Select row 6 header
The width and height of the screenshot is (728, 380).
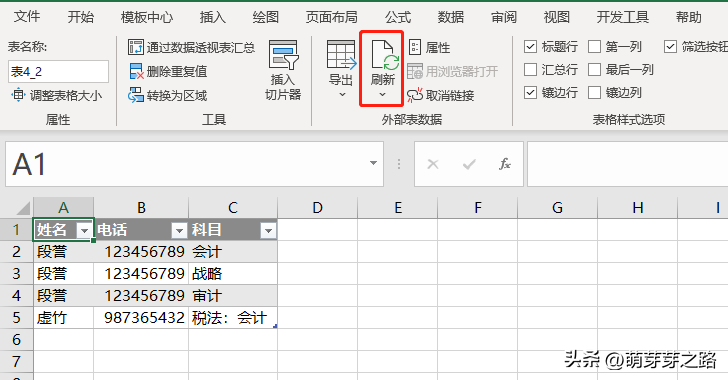[17, 340]
